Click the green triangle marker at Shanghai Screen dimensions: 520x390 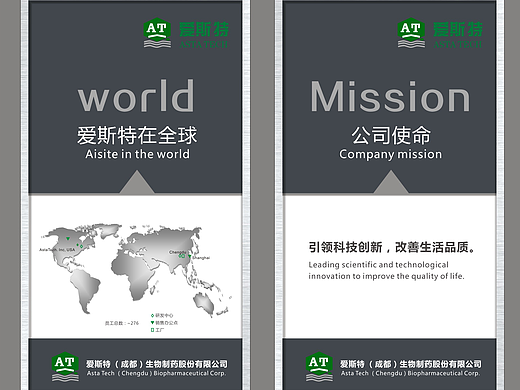point(190,257)
